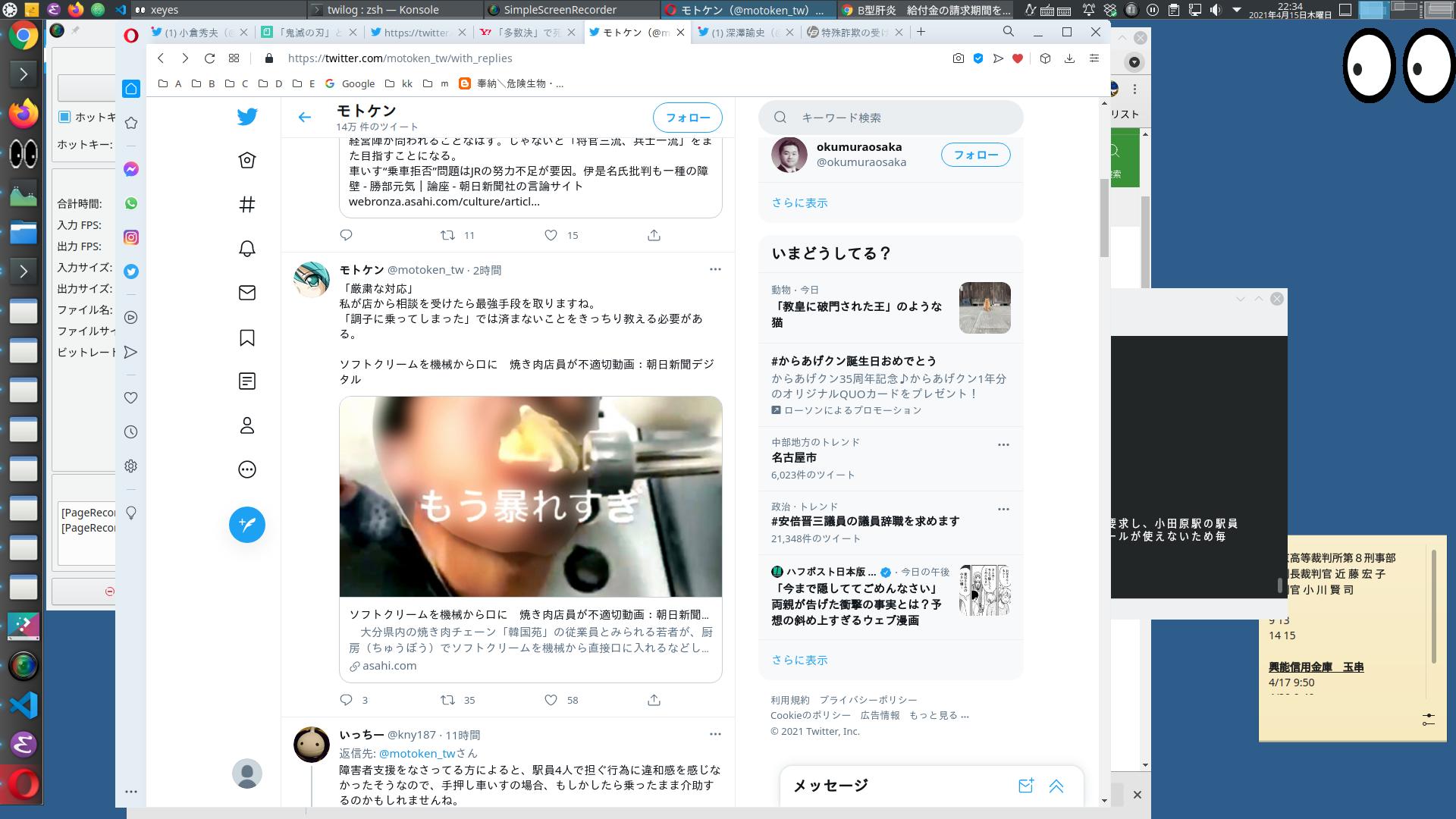Click the browser address bar URL
This screenshot has height=819, width=1456.
click(x=400, y=58)
